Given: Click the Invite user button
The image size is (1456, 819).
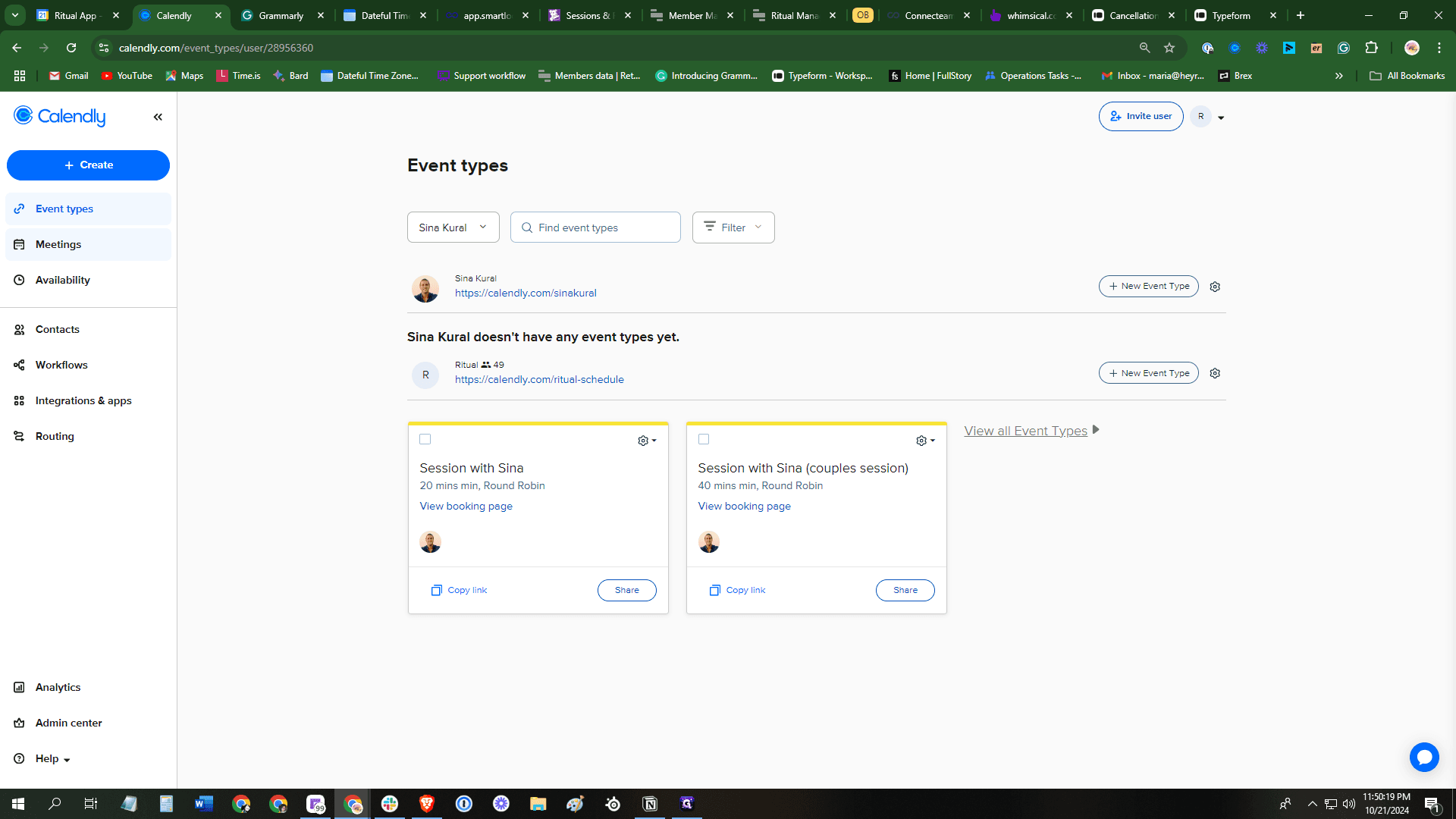Looking at the screenshot, I should [1141, 116].
